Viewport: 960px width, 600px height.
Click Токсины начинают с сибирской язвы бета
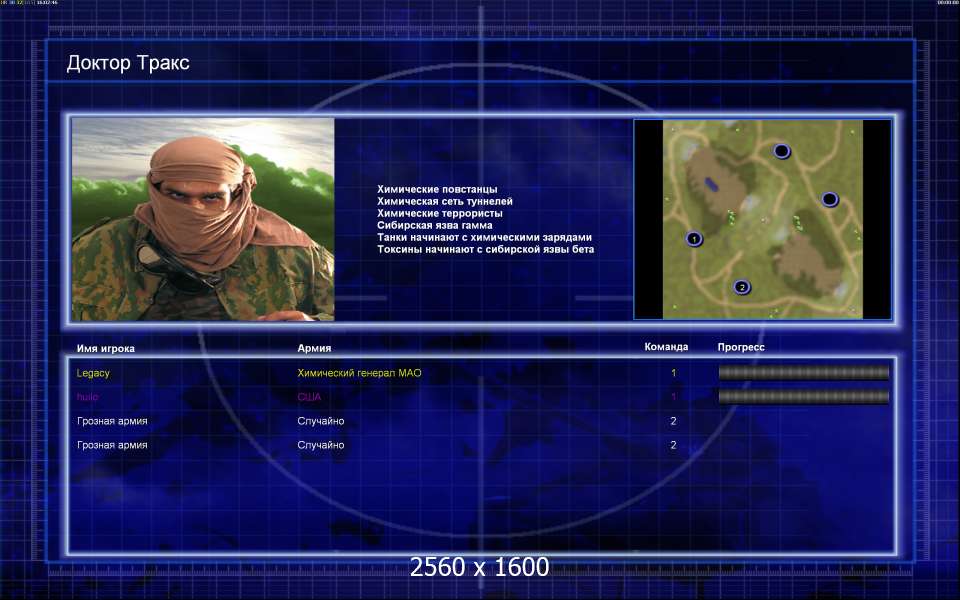(486, 249)
